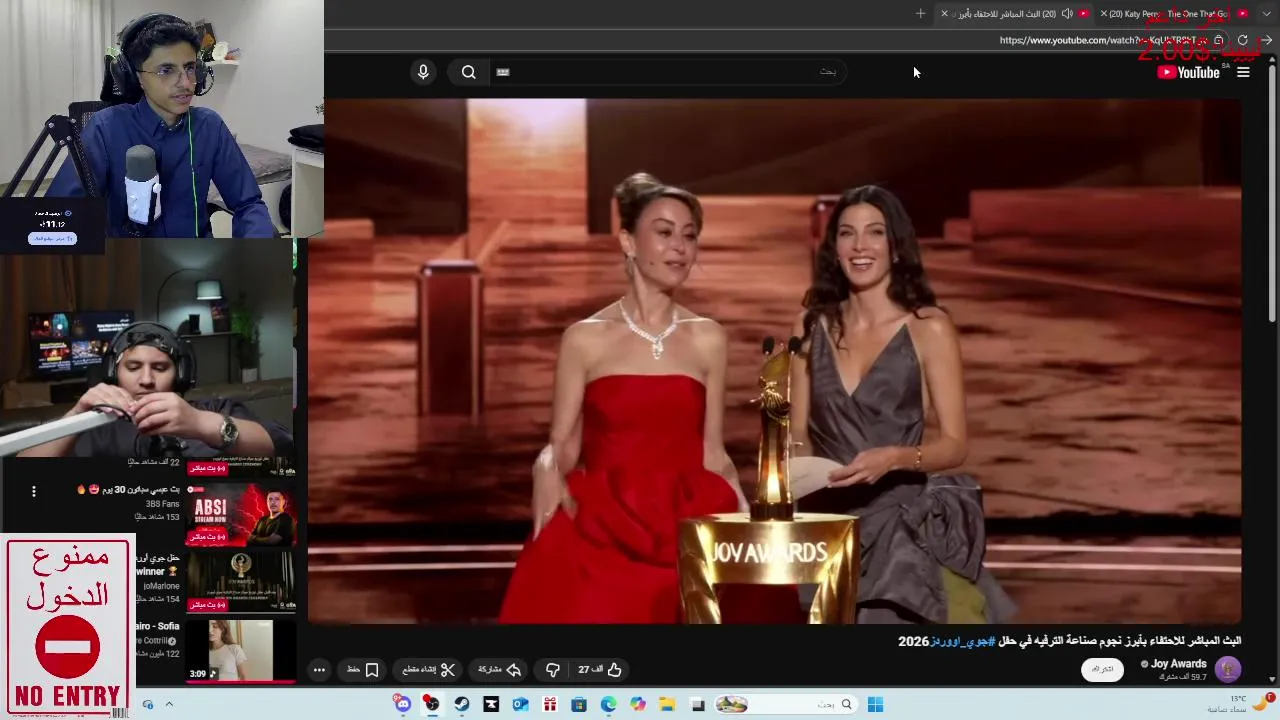Click the YouTube search magnifier button

point(468,72)
